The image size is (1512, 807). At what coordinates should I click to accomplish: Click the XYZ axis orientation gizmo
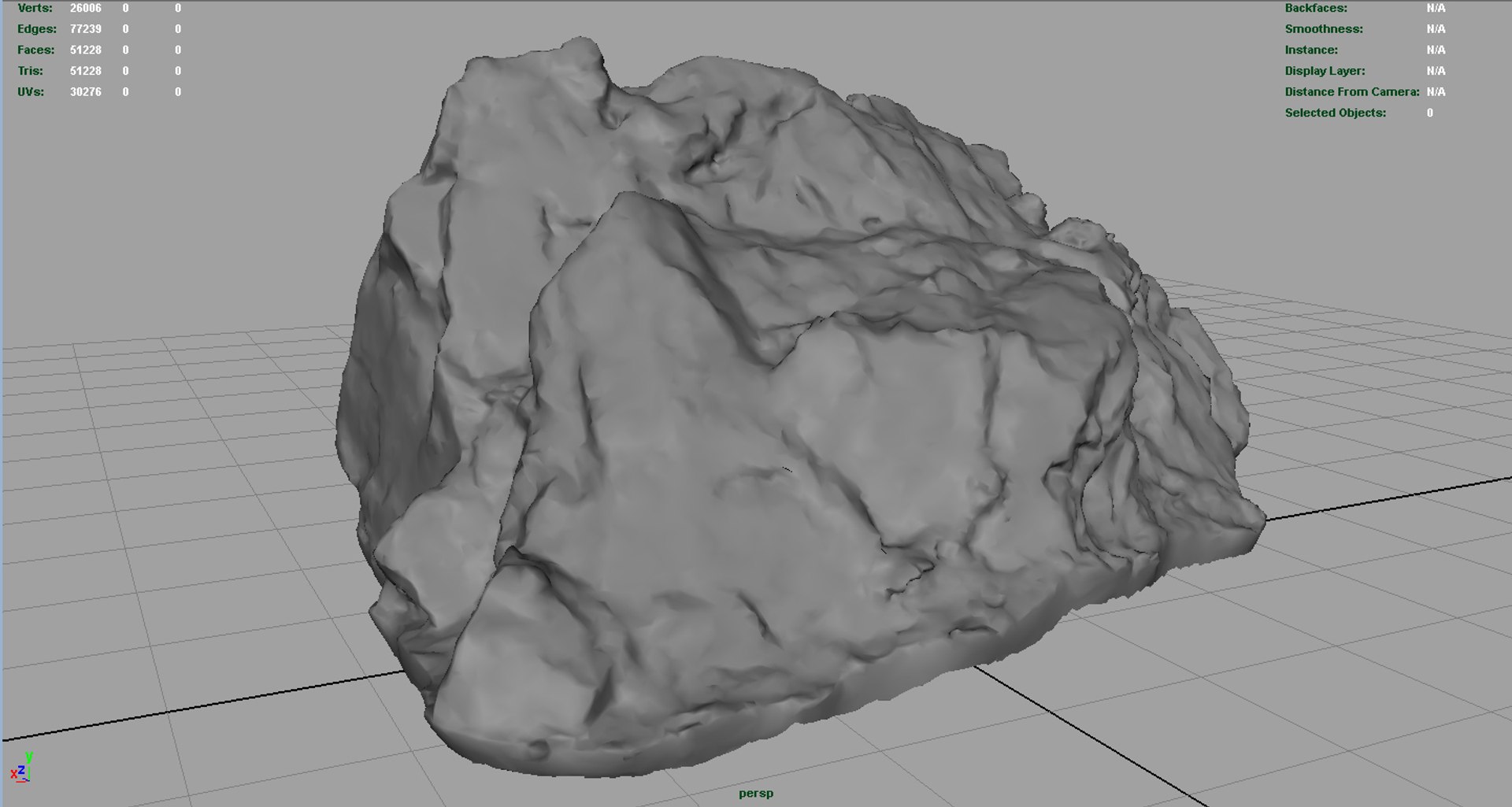point(21,768)
